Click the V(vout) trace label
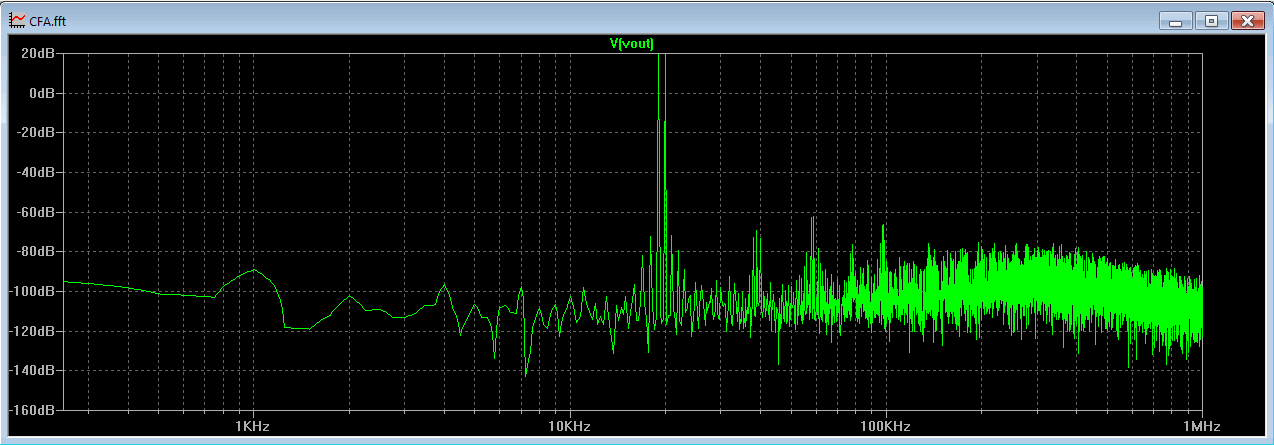The image size is (1274, 445). (632, 43)
